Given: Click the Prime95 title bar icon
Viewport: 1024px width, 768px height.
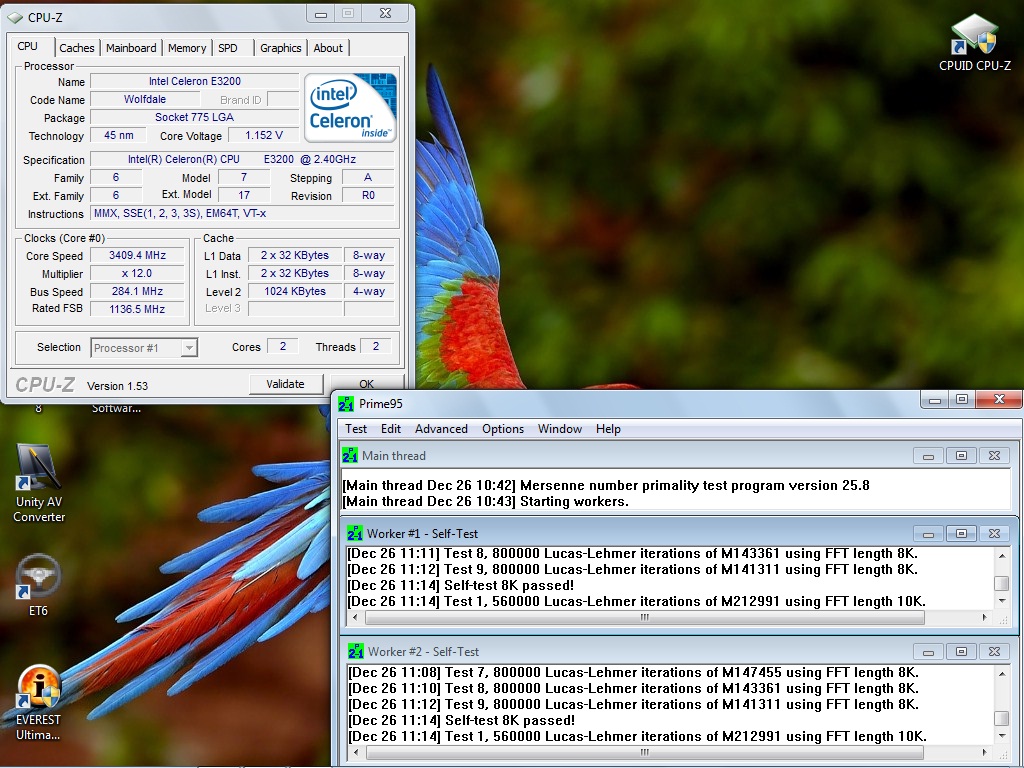Looking at the screenshot, I should pyautogui.click(x=345, y=404).
